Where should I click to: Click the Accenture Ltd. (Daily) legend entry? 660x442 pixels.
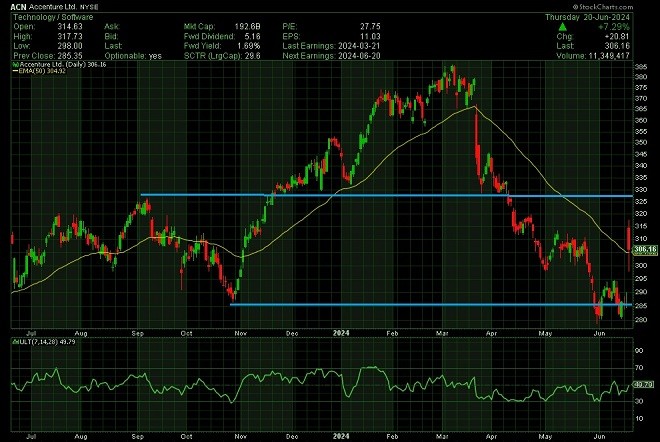click(59, 64)
